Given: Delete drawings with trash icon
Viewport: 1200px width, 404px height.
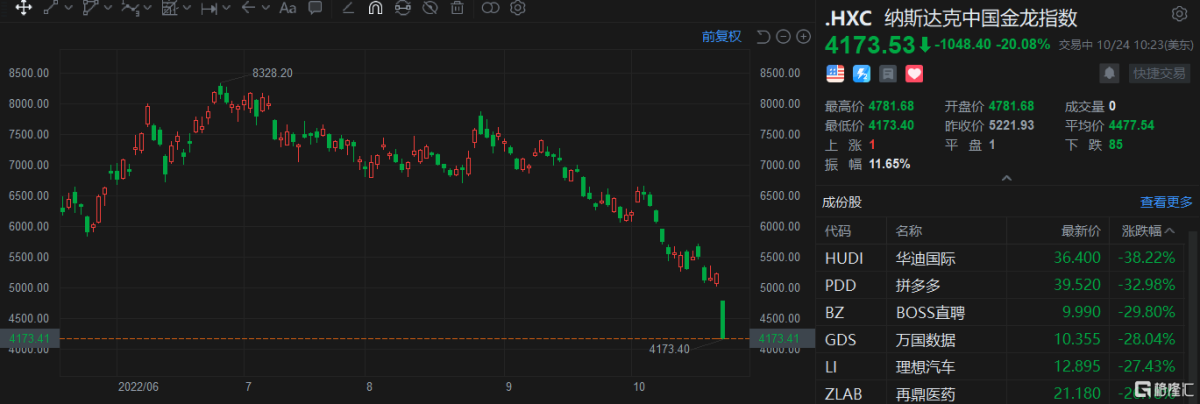Looking at the screenshot, I should [457, 8].
